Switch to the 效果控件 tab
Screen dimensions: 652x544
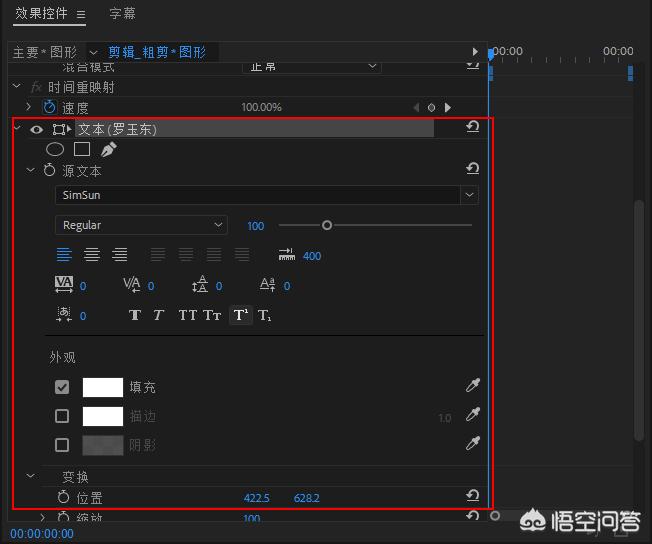[41, 14]
